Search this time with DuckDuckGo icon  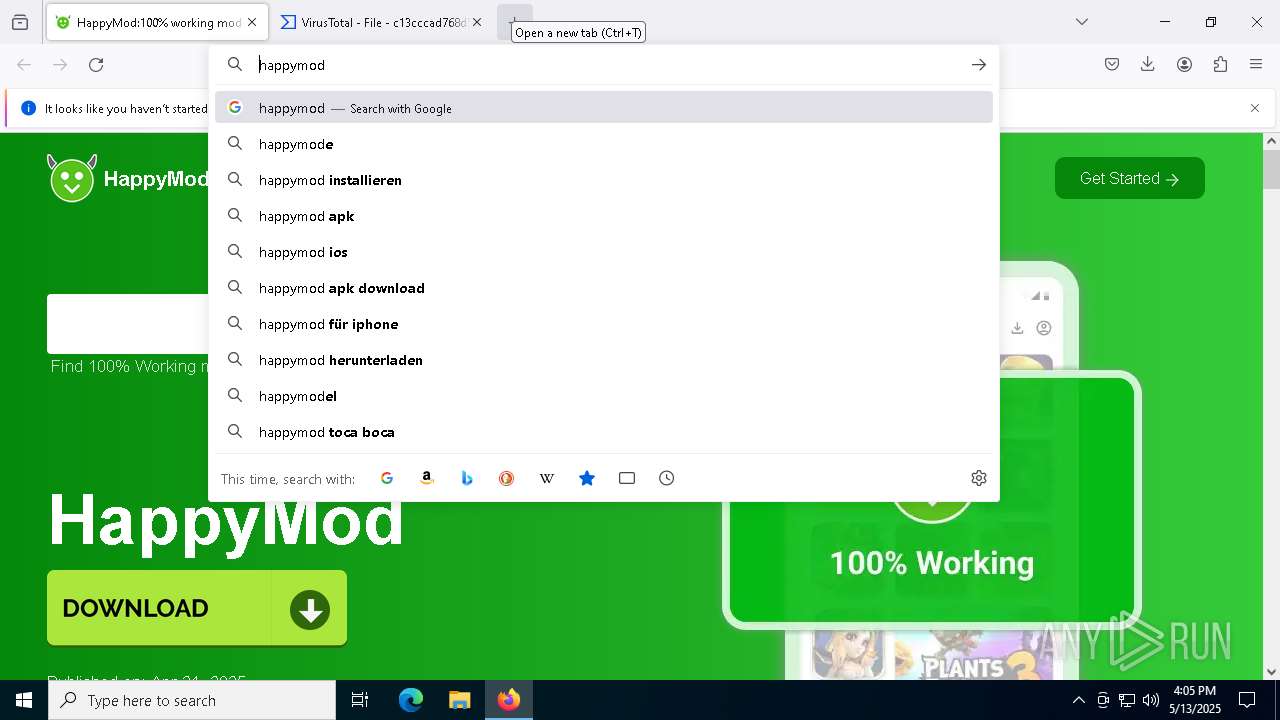click(x=507, y=478)
